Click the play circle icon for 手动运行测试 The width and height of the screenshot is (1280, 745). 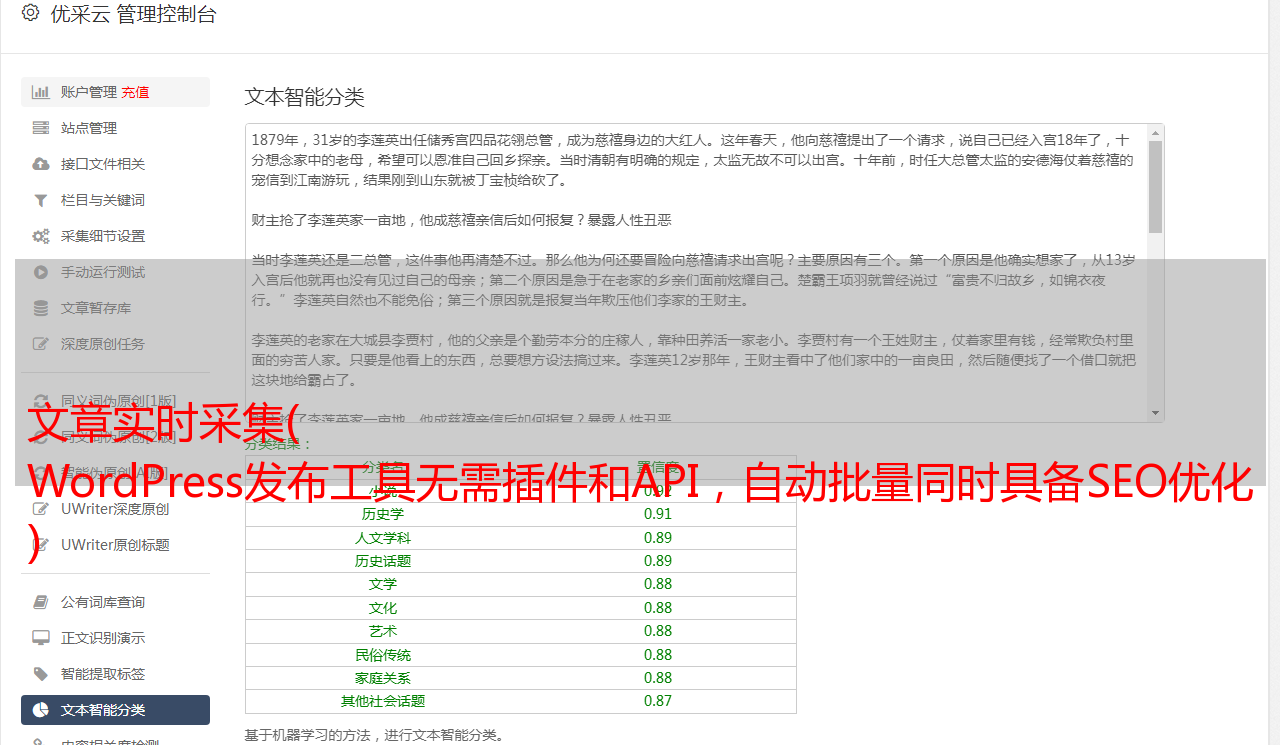[41, 272]
